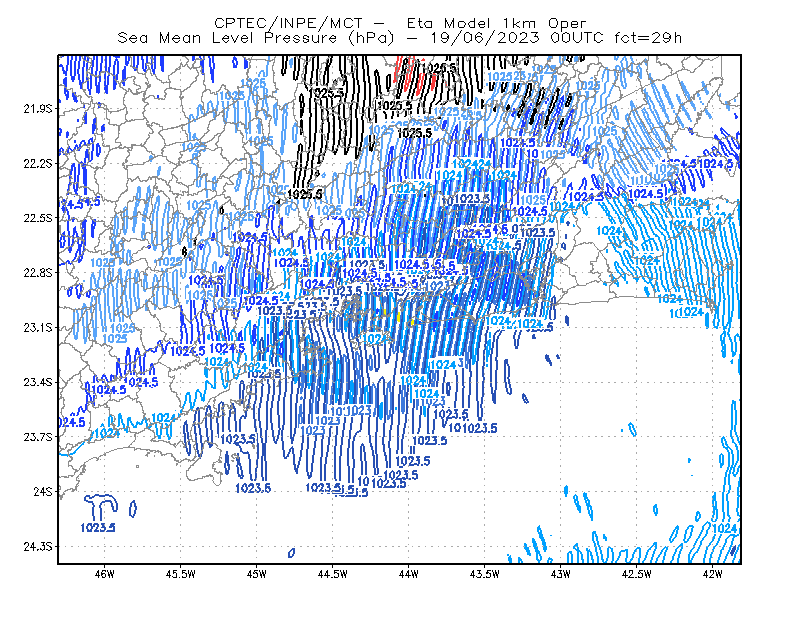Select the 43W longitude tick label
The height and width of the screenshot is (618, 800).
tap(560, 574)
